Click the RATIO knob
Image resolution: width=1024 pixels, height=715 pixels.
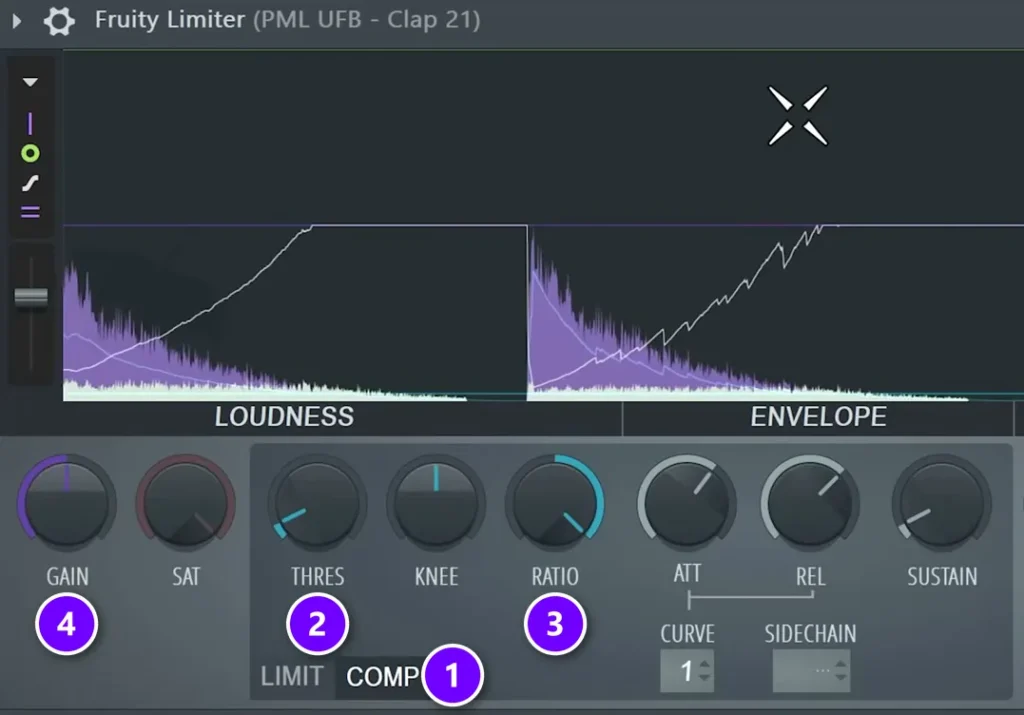pos(554,503)
